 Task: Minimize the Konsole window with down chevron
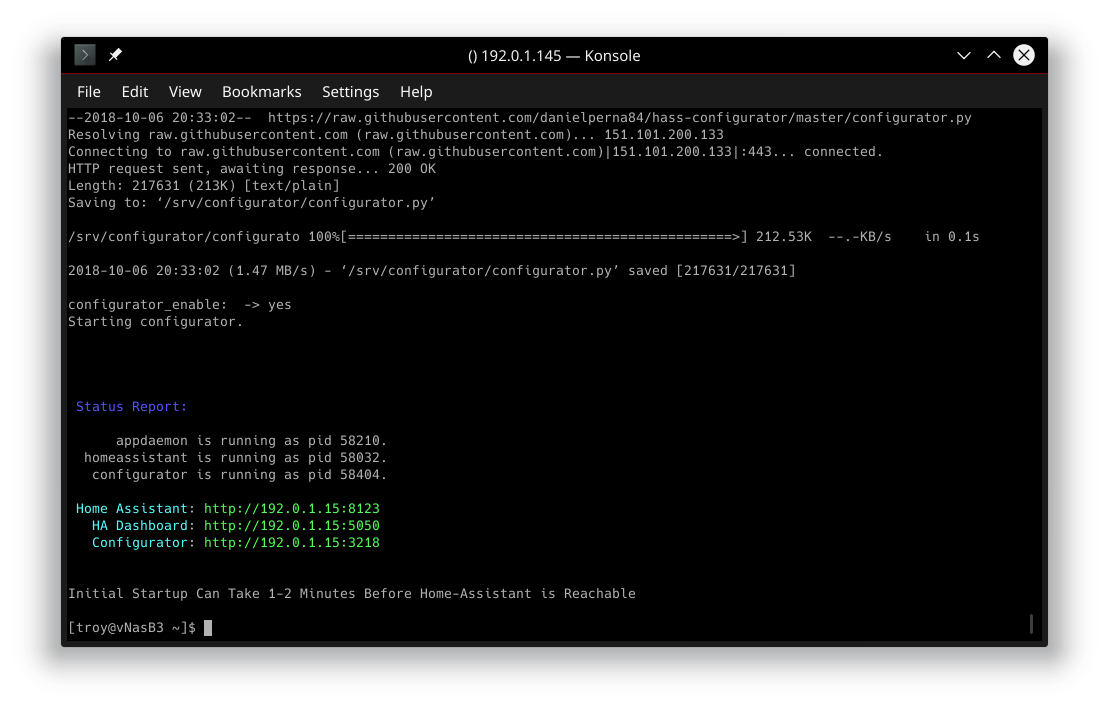[963, 55]
